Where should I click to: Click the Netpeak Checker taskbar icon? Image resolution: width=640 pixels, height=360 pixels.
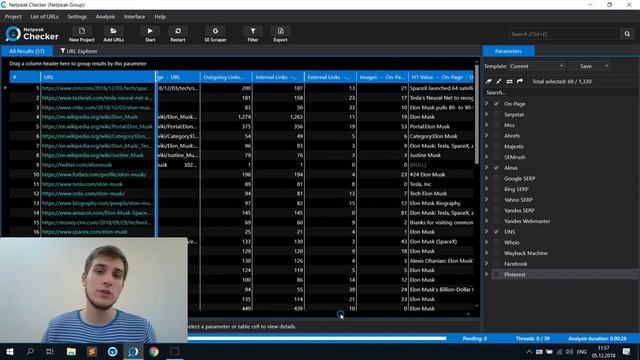[133, 351]
